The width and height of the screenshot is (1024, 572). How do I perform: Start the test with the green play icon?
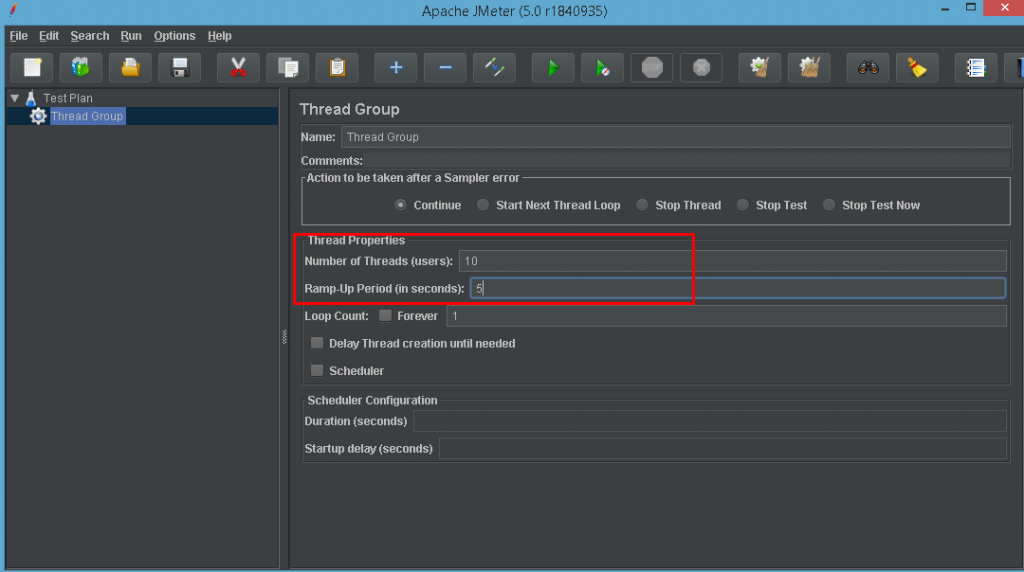tap(553, 67)
